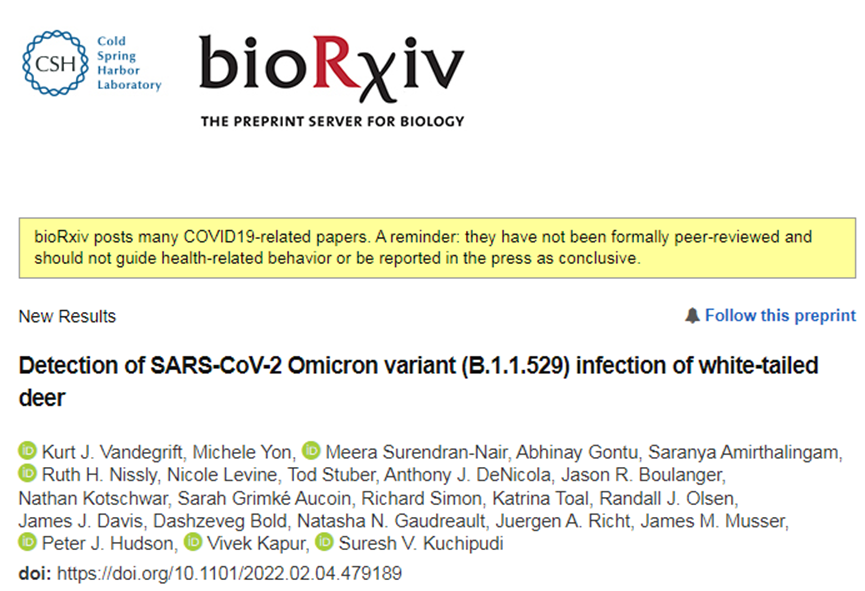Image resolution: width=865 pixels, height=591 pixels.
Task: Click ORCID icon before Meera Surendran-Nair
Action: click(310, 453)
